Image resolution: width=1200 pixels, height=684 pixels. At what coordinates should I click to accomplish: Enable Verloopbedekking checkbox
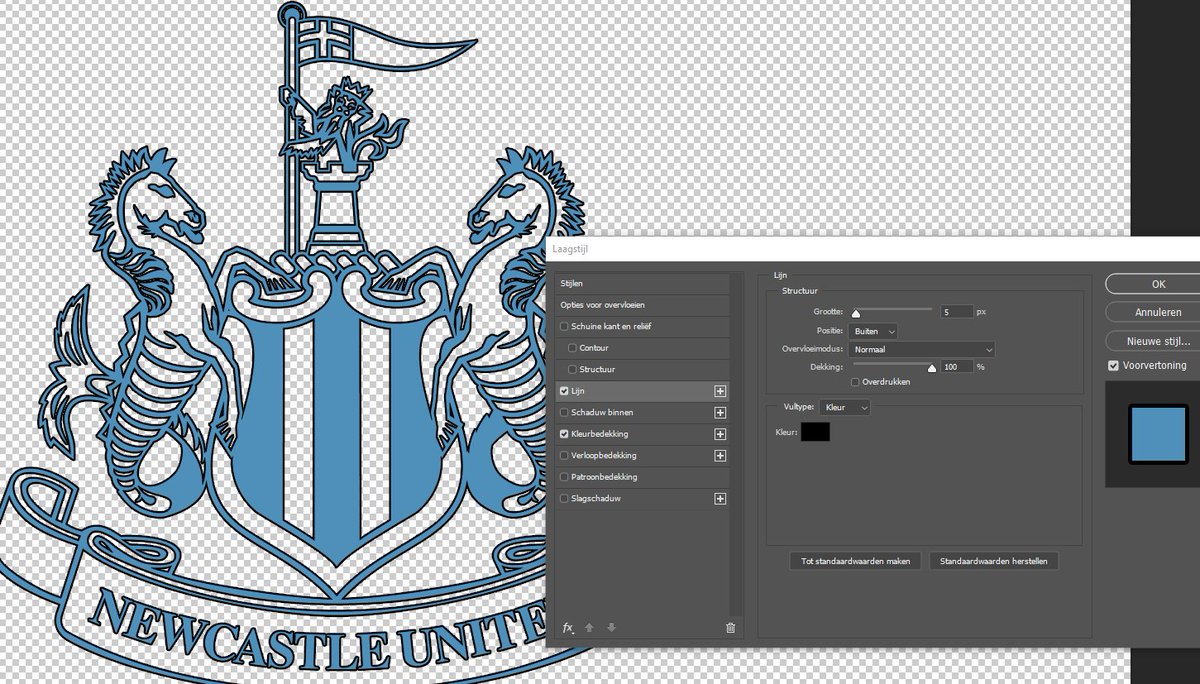point(565,456)
